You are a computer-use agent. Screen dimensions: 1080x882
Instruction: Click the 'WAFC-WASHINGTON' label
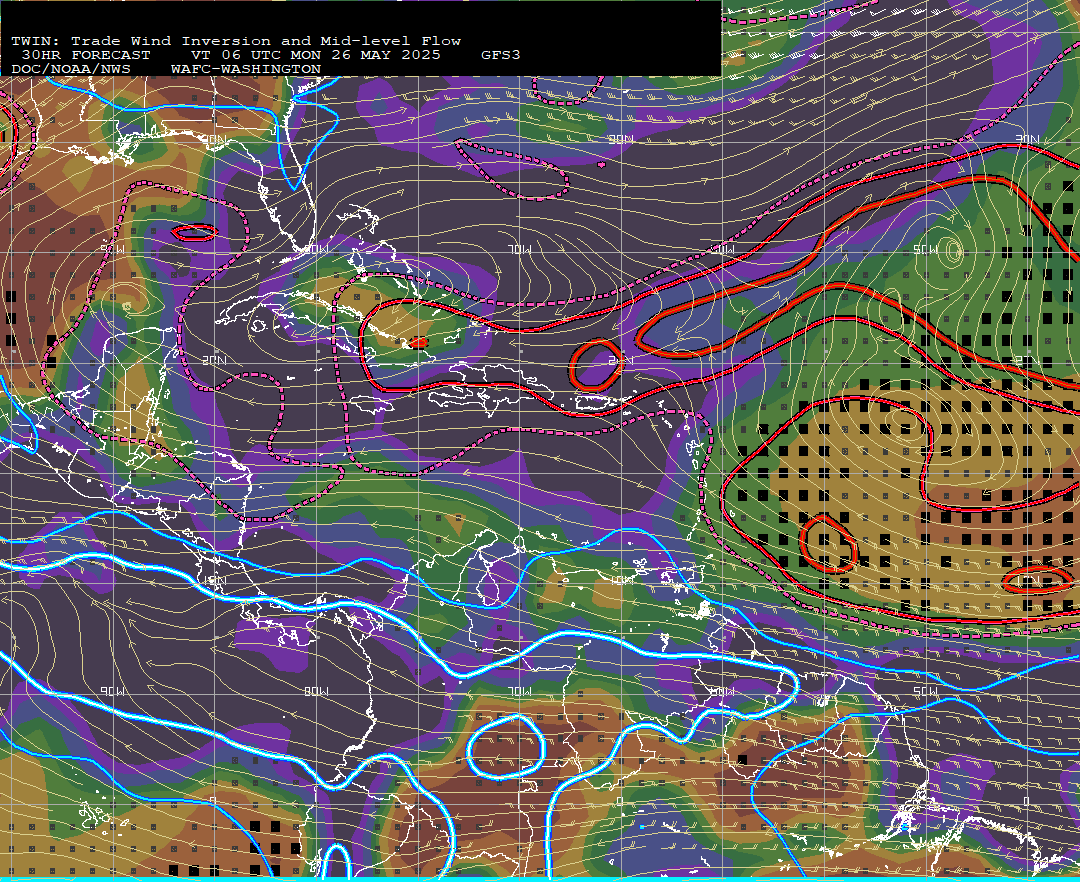pyautogui.click(x=246, y=69)
